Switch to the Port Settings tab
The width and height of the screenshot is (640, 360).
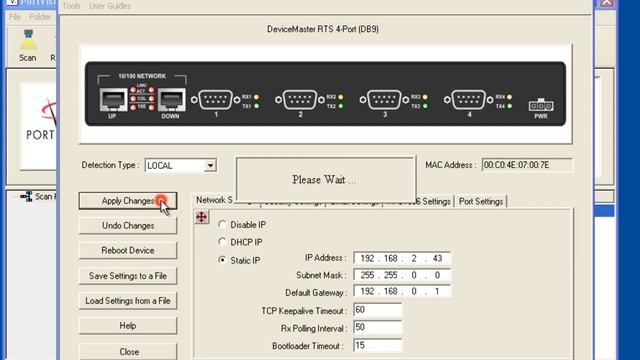481,202
